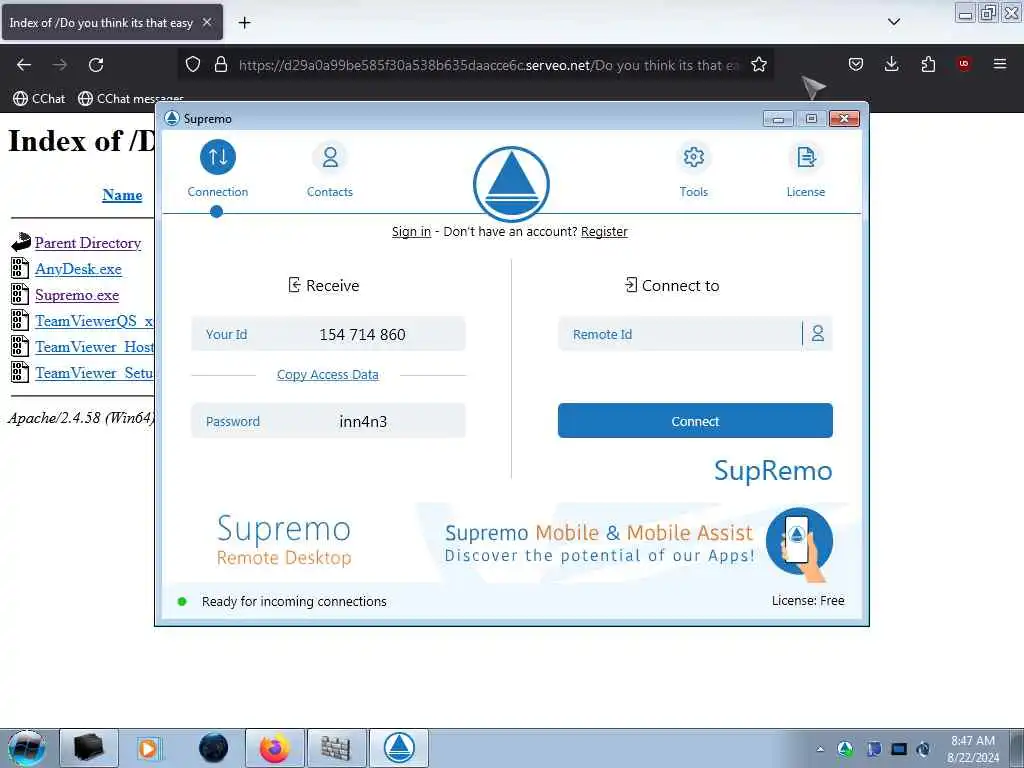This screenshot has height=768, width=1024.
Task: Click the Password value inn4n3
Action: [x=363, y=421]
